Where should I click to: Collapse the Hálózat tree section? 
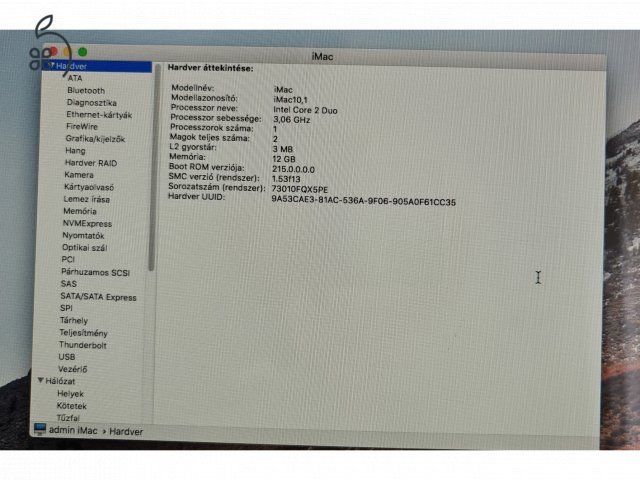(40, 380)
